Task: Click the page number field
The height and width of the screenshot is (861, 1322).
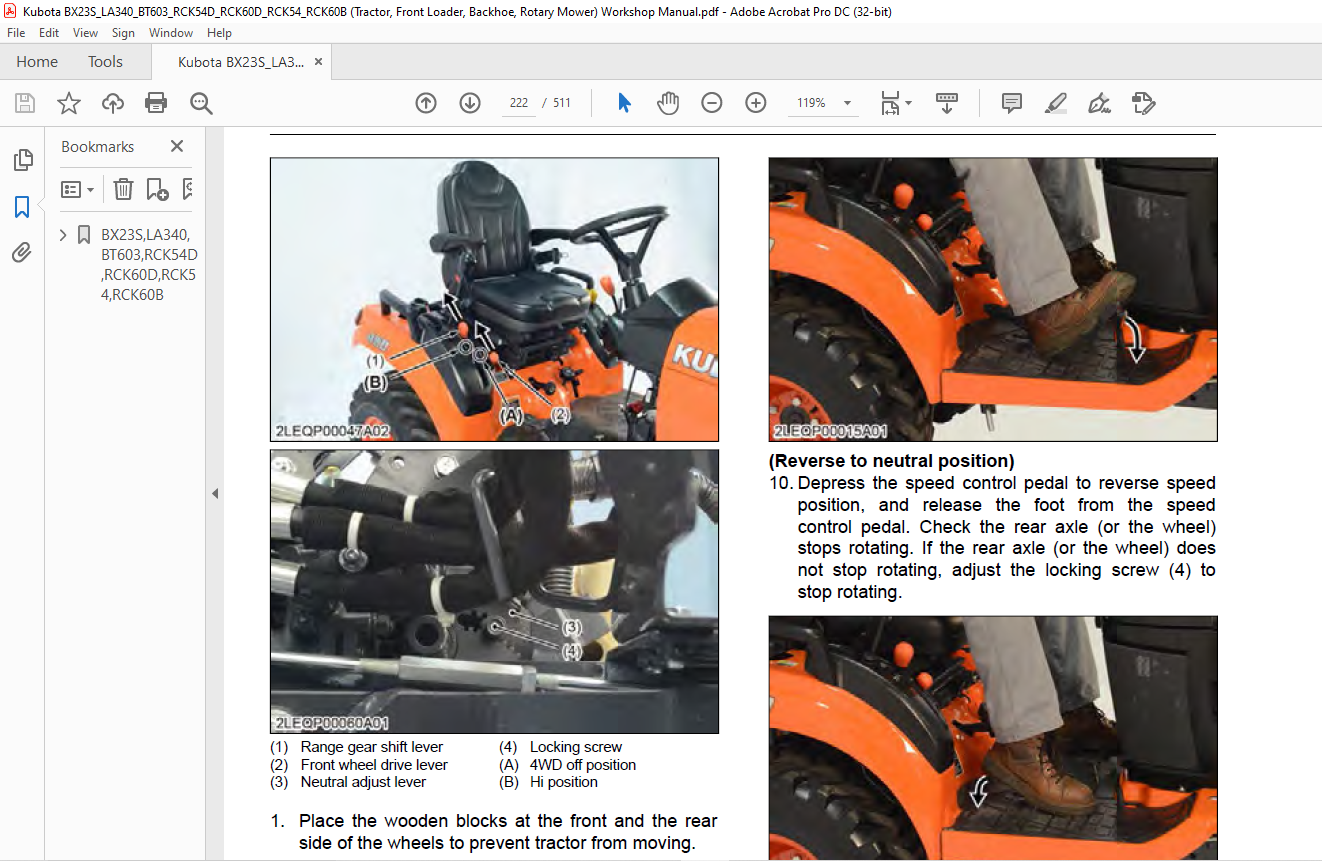Action: click(518, 103)
